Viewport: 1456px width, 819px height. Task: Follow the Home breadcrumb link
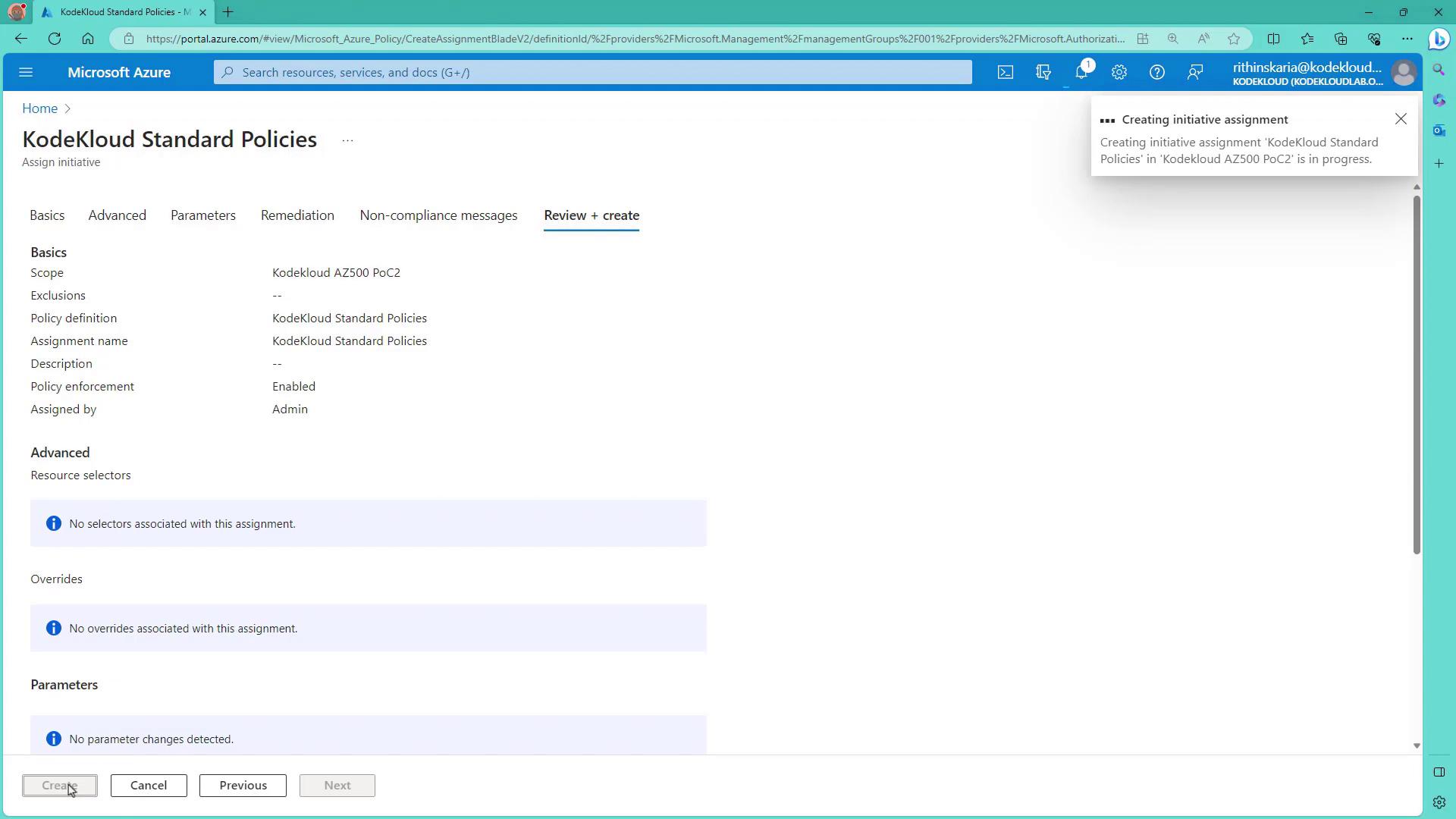click(39, 108)
